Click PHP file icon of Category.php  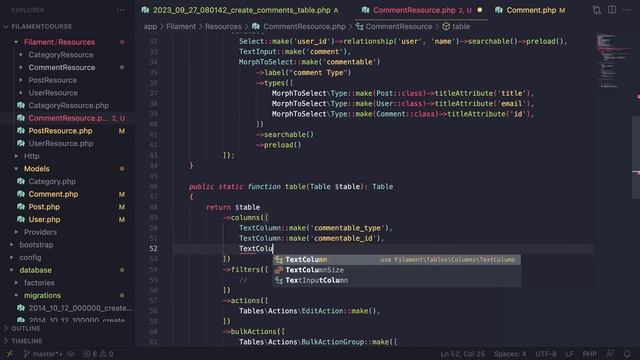[21, 181]
